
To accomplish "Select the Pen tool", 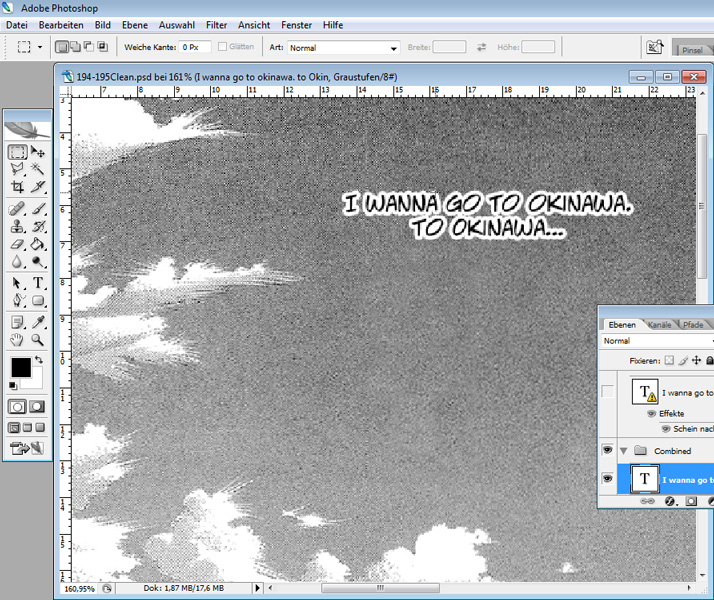I will pos(17,300).
